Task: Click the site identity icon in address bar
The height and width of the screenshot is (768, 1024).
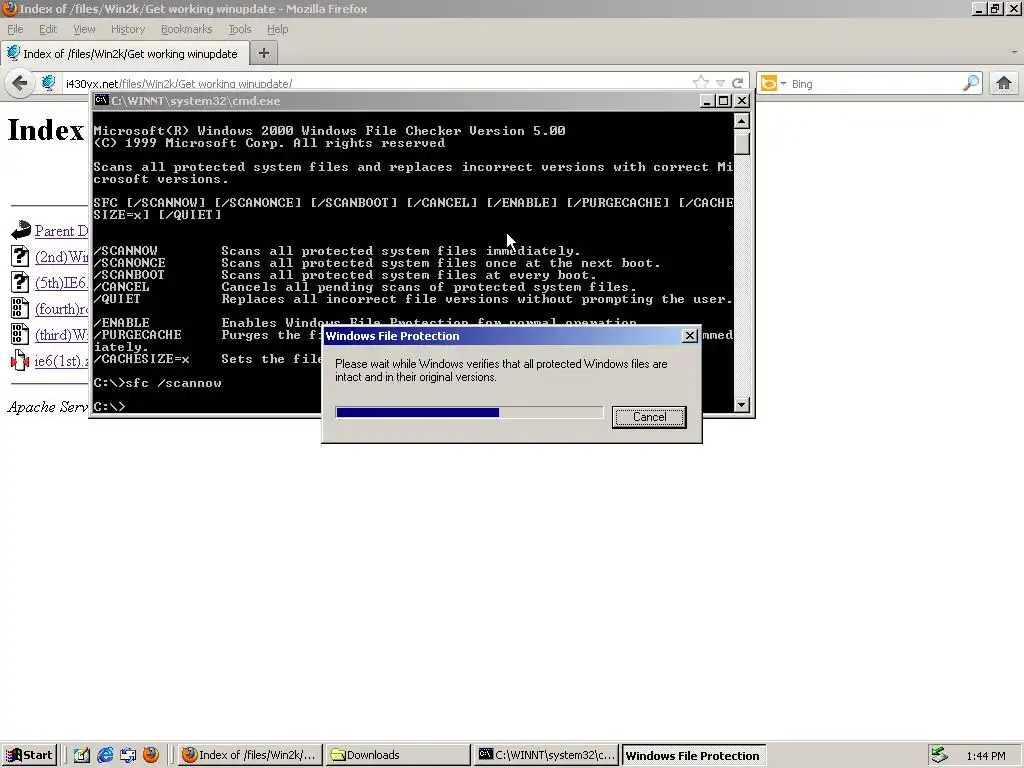Action: coord(48,84)
